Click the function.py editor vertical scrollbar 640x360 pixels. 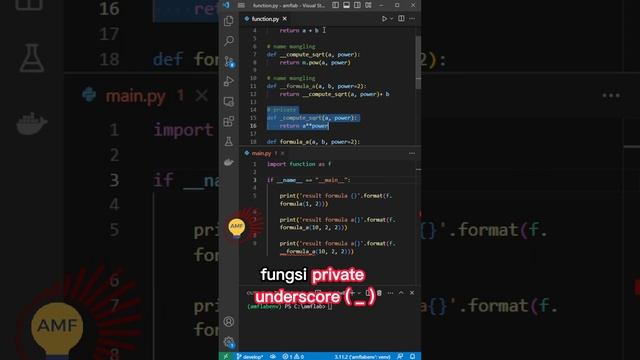(x=418, y=62)
